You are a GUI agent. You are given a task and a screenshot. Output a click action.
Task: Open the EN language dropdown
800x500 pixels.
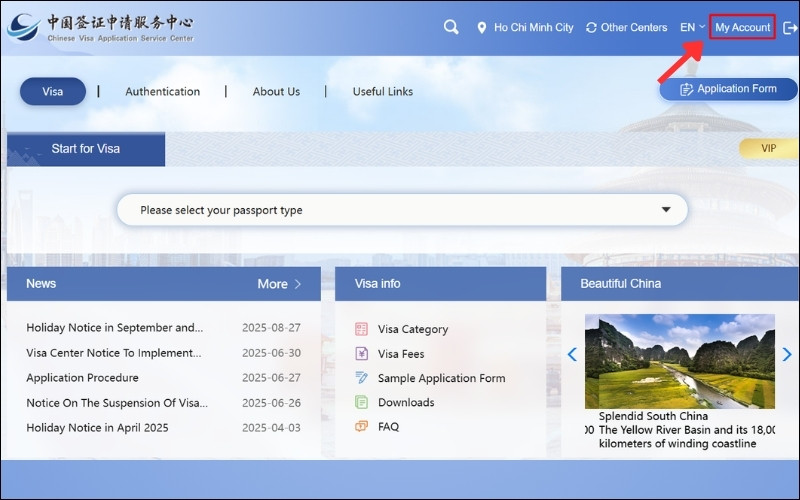[692, 28]
